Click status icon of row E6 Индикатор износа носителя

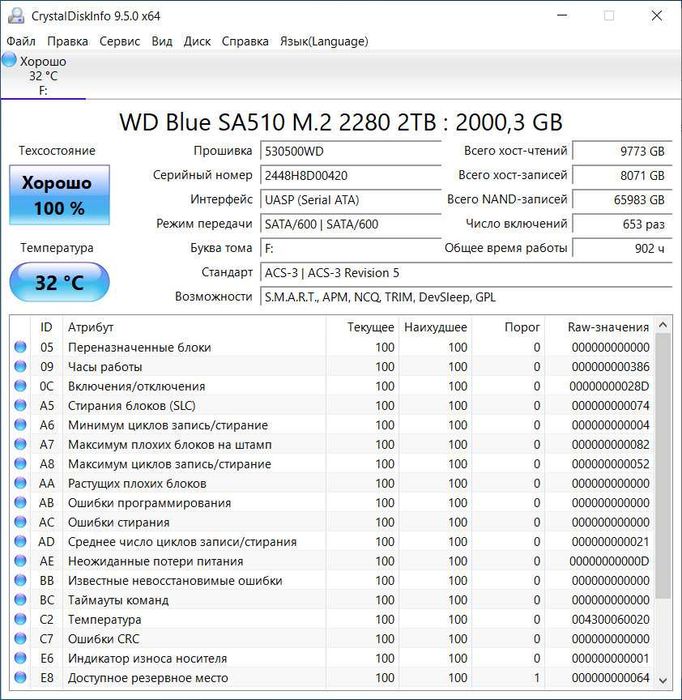[21, 658]
